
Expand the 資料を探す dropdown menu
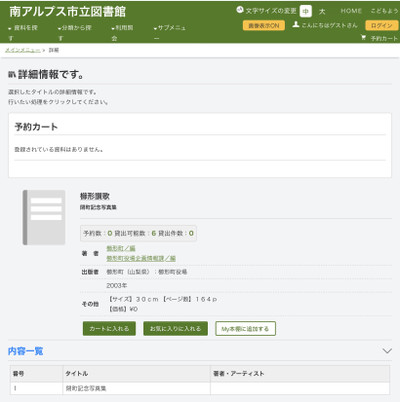[x=23, y=33]
